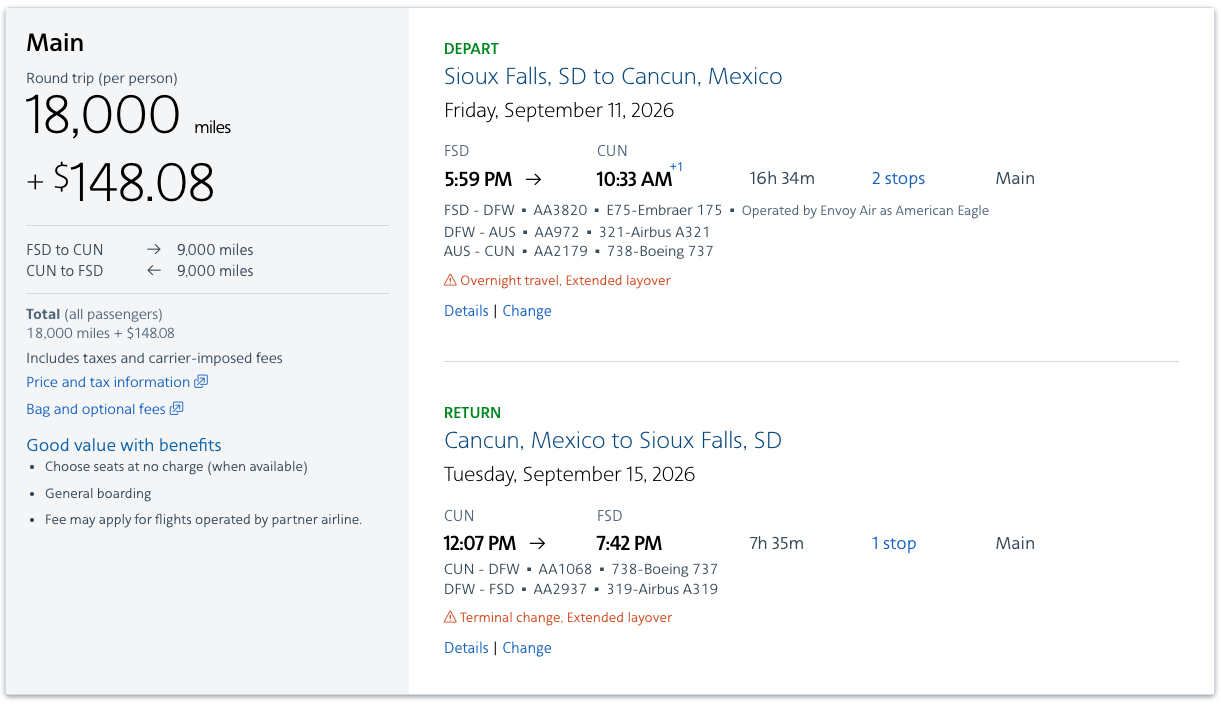Click the Terminal change, Extended layover warning text
This screenshot has height=704, width=1221.
[x=566, y=618]
